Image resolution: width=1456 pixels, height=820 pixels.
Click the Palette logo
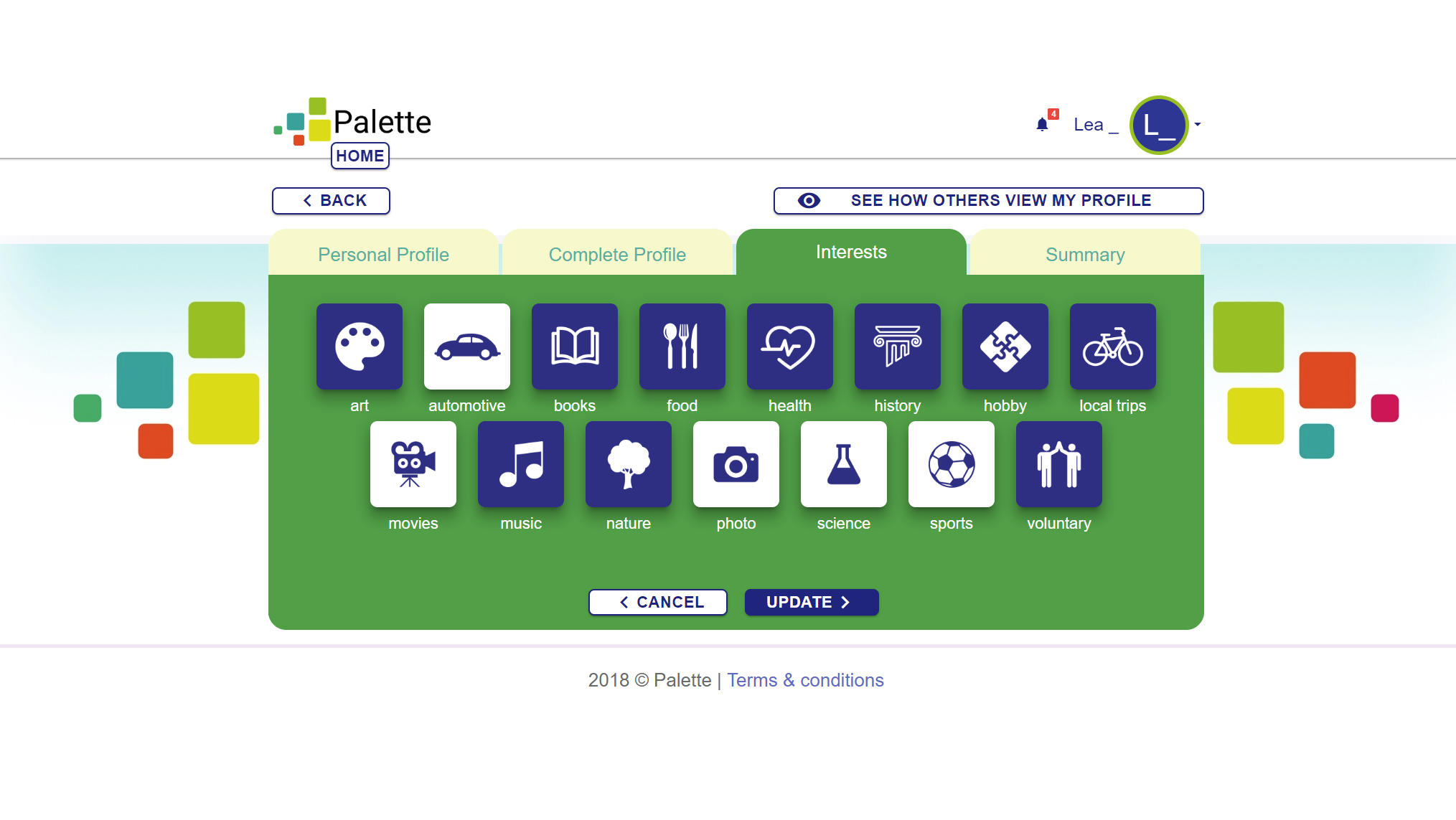tap(353, 121)
